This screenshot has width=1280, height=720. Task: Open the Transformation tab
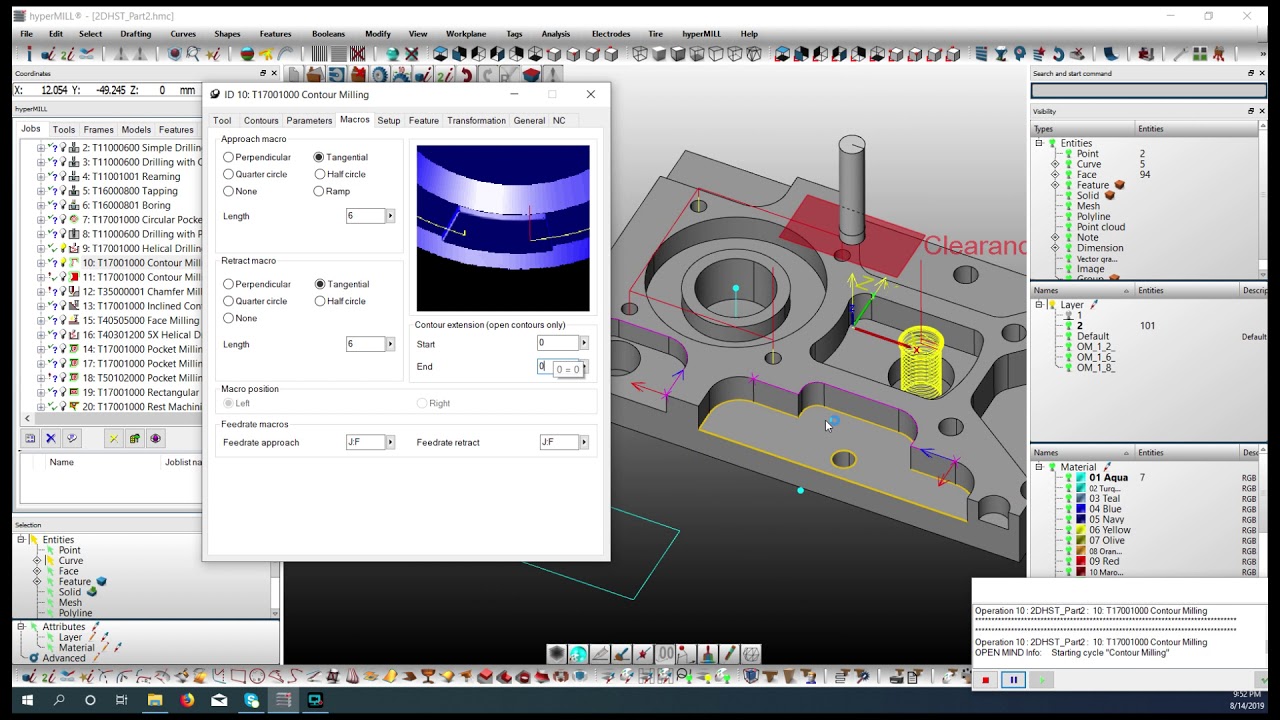click(x=476, y=120)
